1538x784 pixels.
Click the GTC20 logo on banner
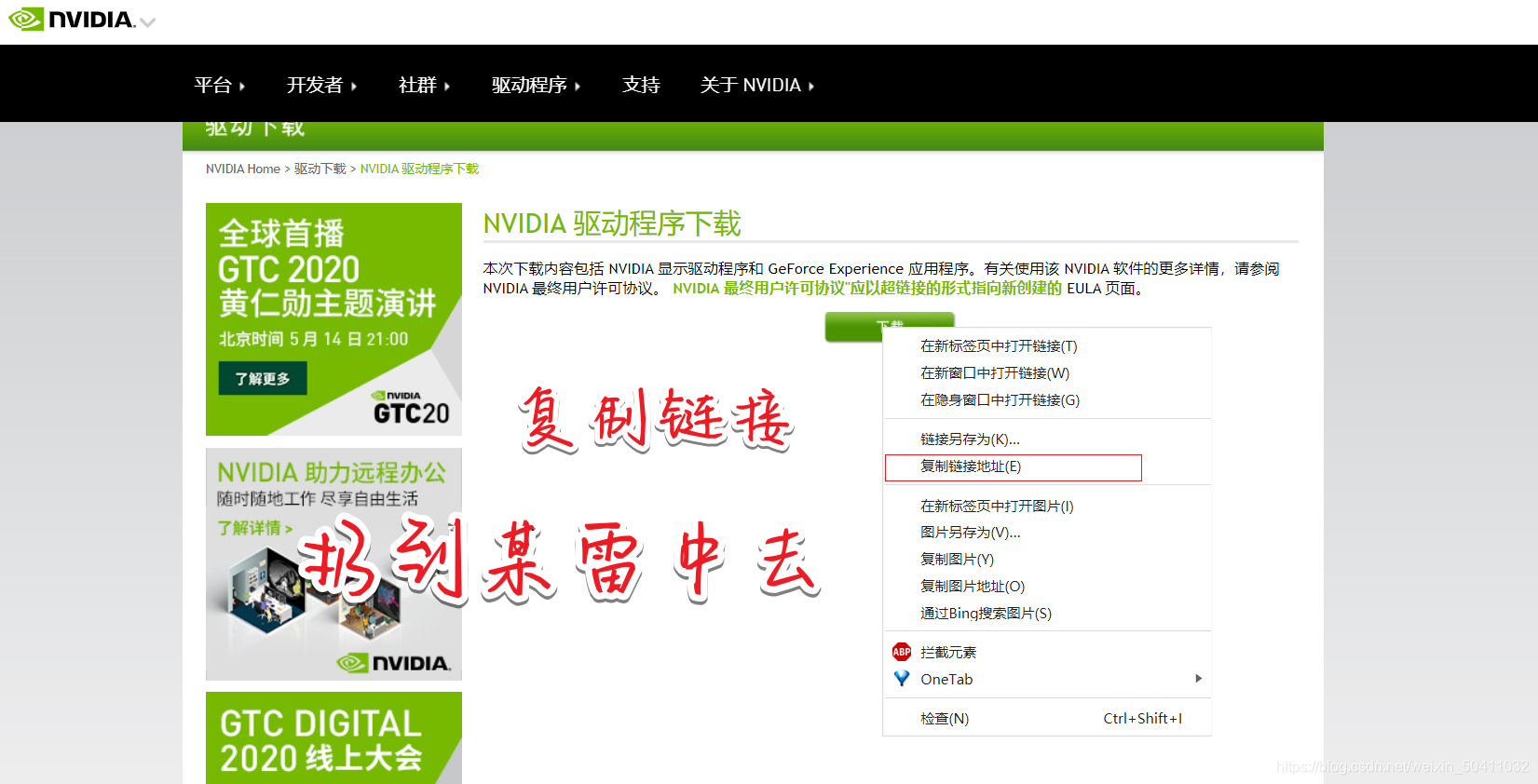point(411,408)
